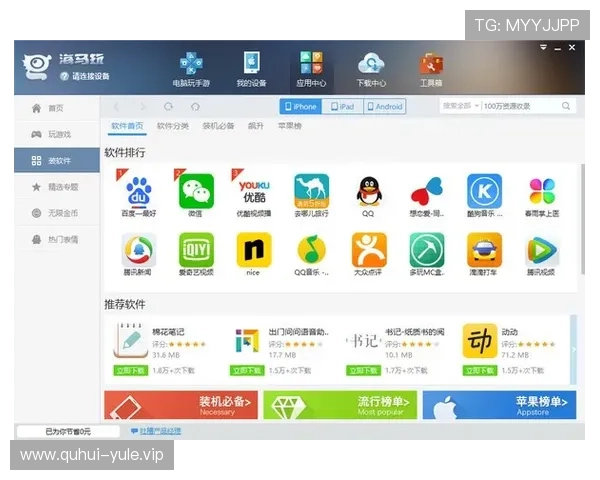Open the 腾讯新闻 app icon
Image resolution: width=600 pixels, height=480 pixels.
tap(139, 250)
